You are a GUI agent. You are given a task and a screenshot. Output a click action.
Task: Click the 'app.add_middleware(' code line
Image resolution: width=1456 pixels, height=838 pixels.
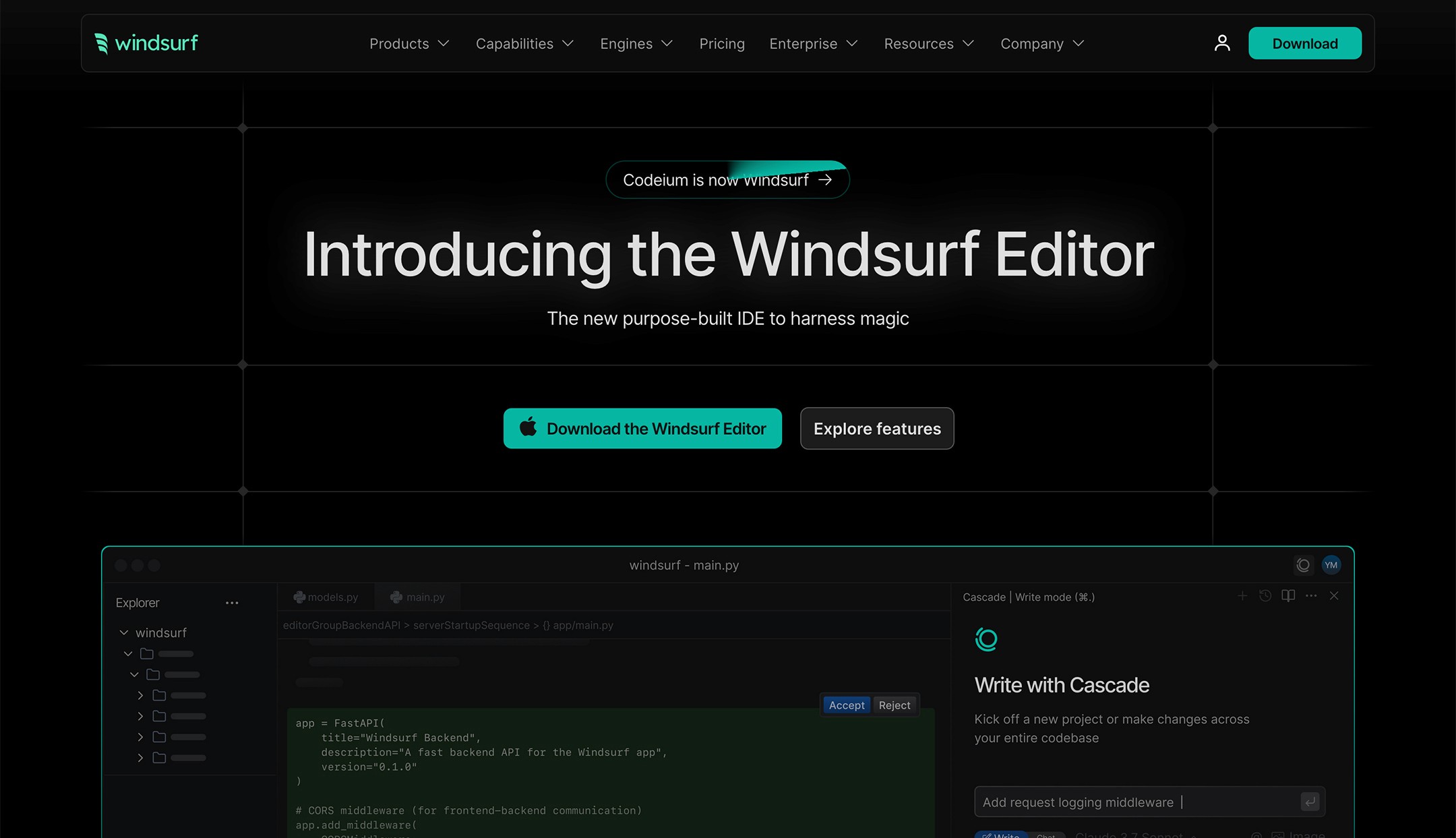(x=356, y=825)
